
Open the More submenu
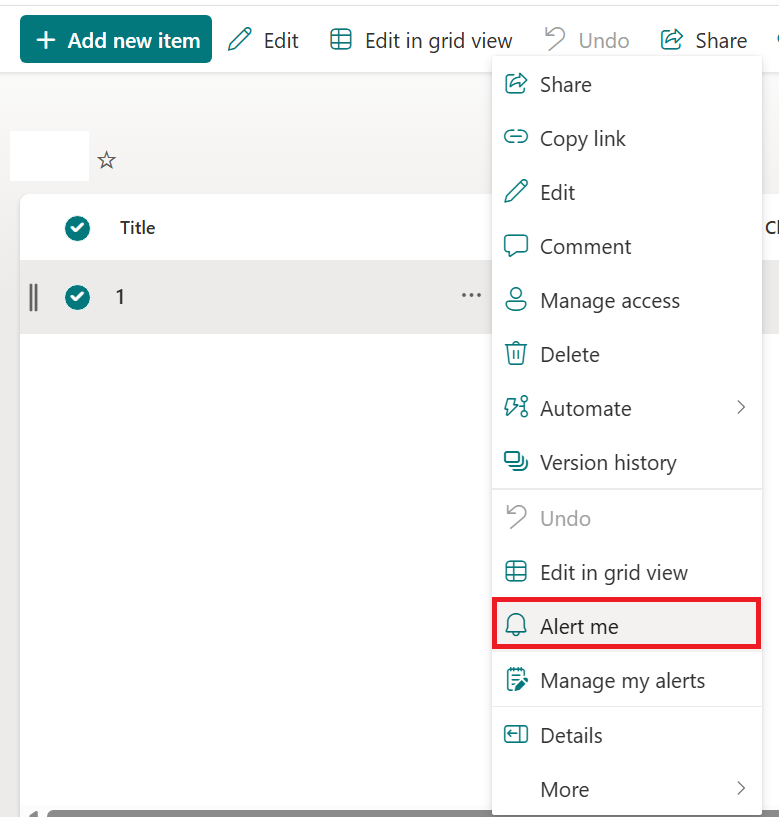pyautogui.click(x=627, y=789)
